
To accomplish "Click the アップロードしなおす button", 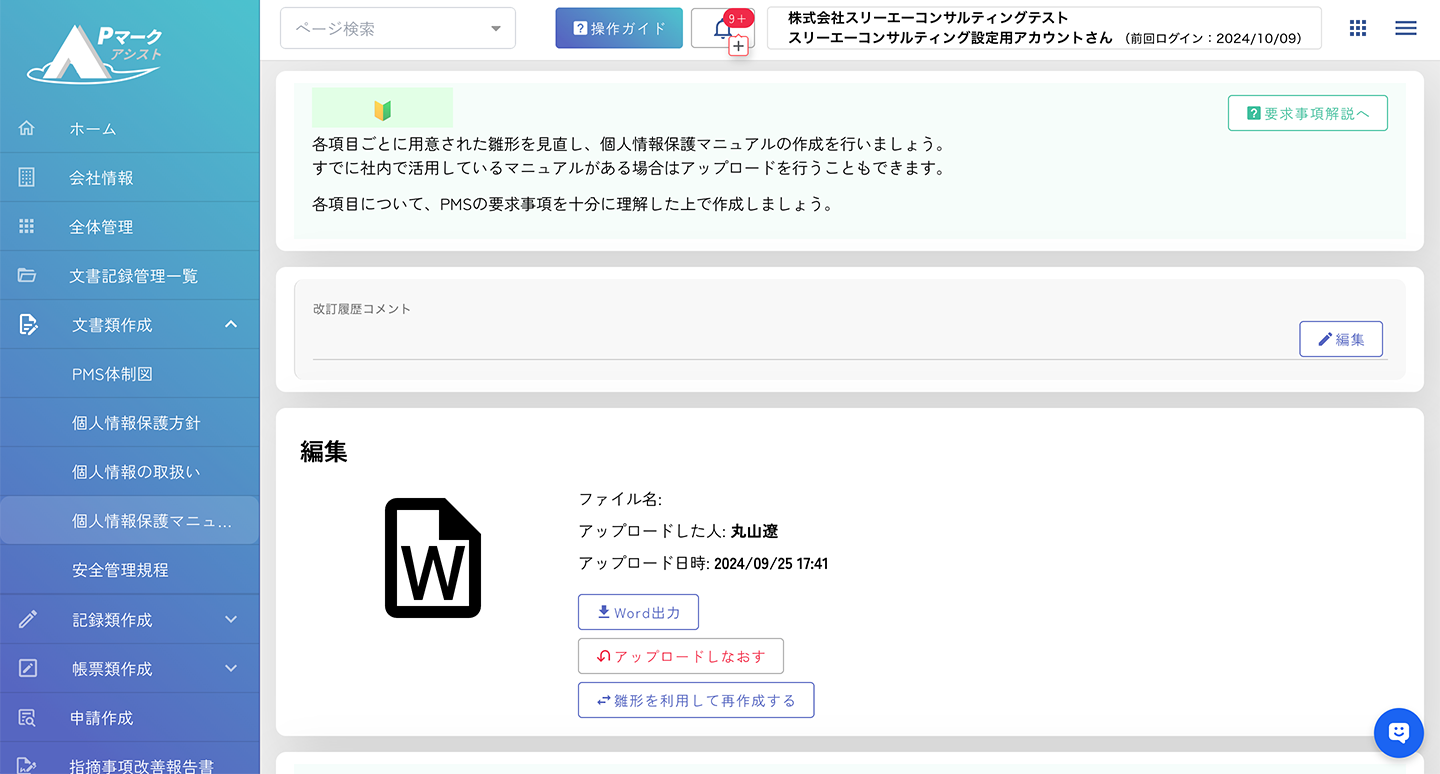I will pyautogui.click(x=680, y=656).
